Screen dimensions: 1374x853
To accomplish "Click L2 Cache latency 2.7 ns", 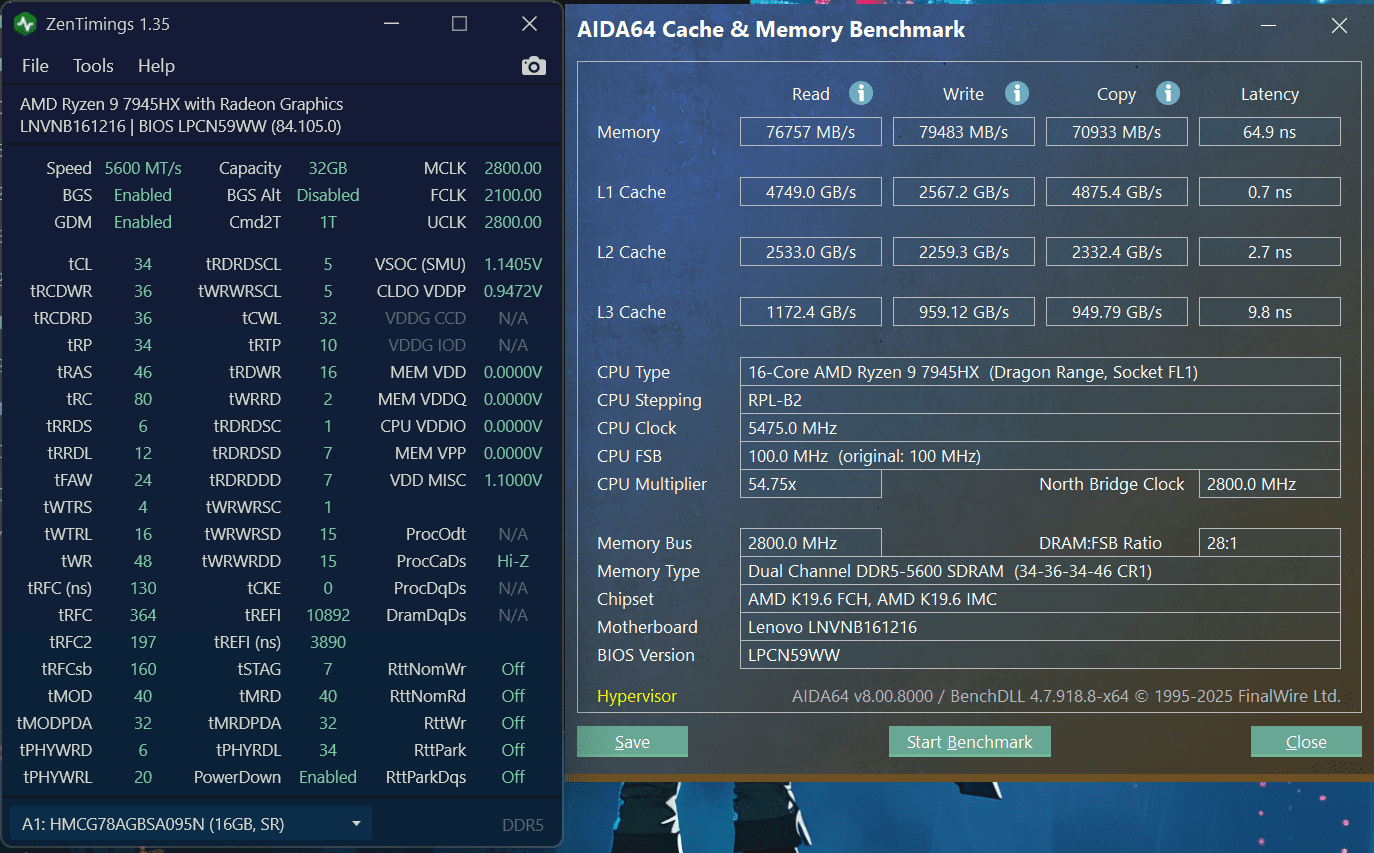I will pyautogui.click(x=1270, y=252).
